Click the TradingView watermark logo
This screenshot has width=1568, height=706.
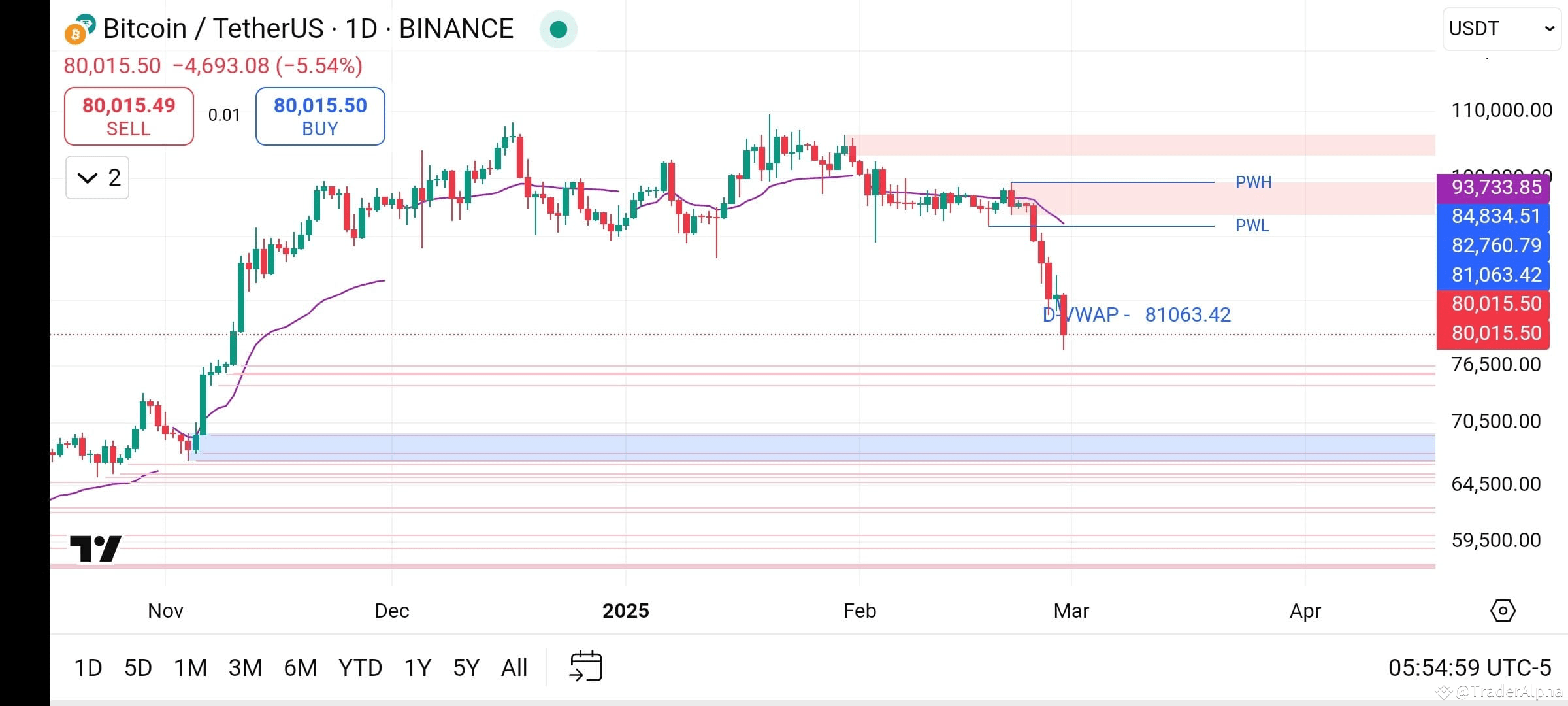(x=95, y=548)
